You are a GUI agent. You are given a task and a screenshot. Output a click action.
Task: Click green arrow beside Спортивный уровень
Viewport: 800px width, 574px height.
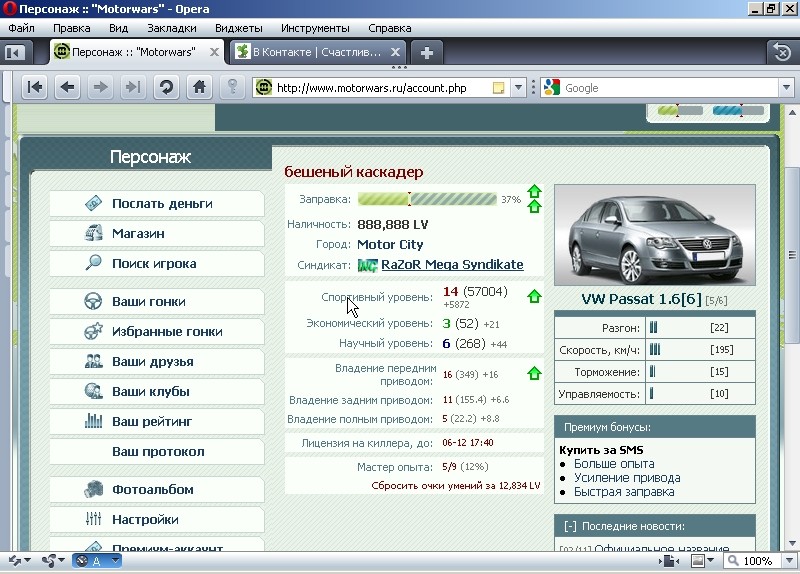(534, 296)
